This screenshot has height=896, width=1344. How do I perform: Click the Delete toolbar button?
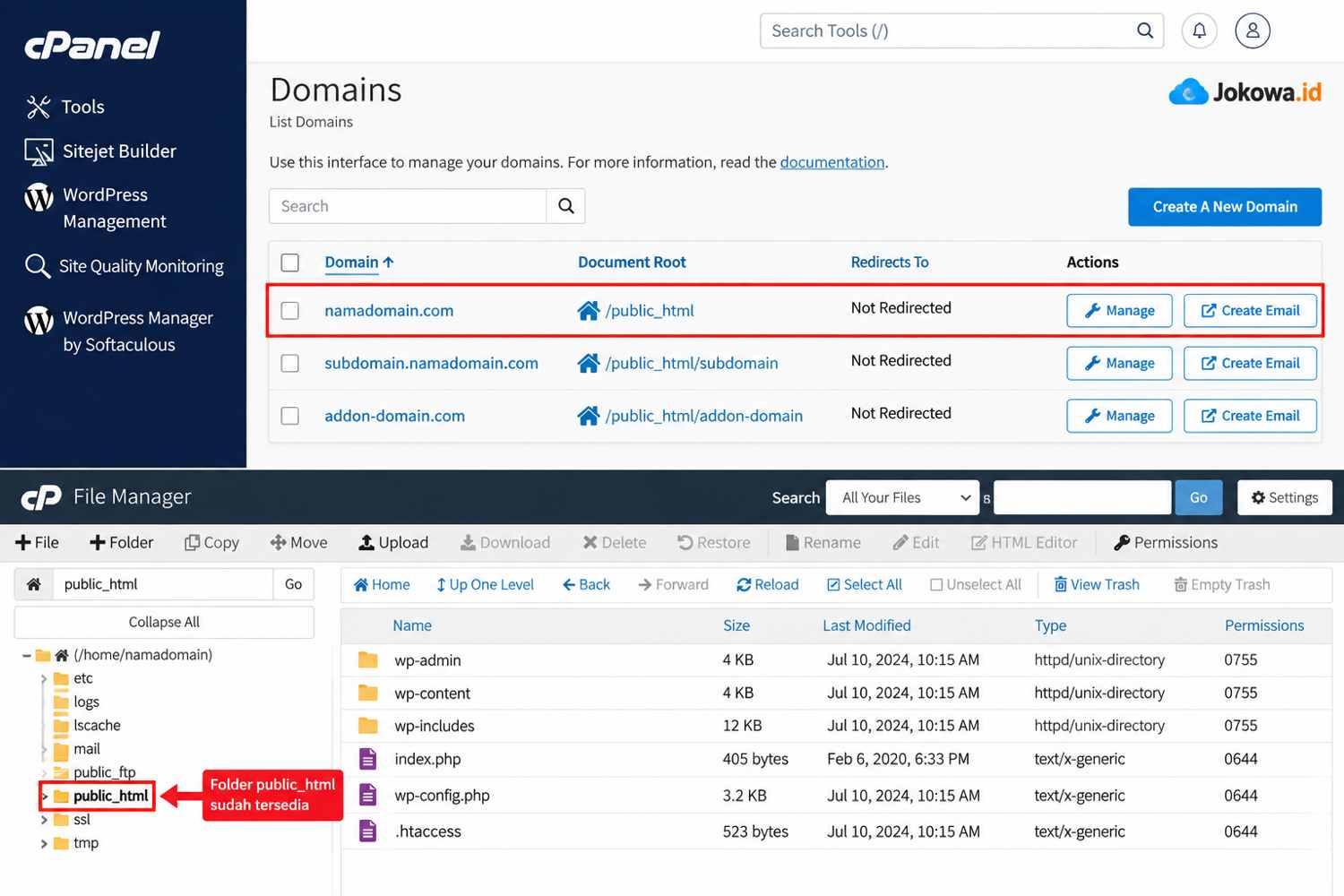615,543
